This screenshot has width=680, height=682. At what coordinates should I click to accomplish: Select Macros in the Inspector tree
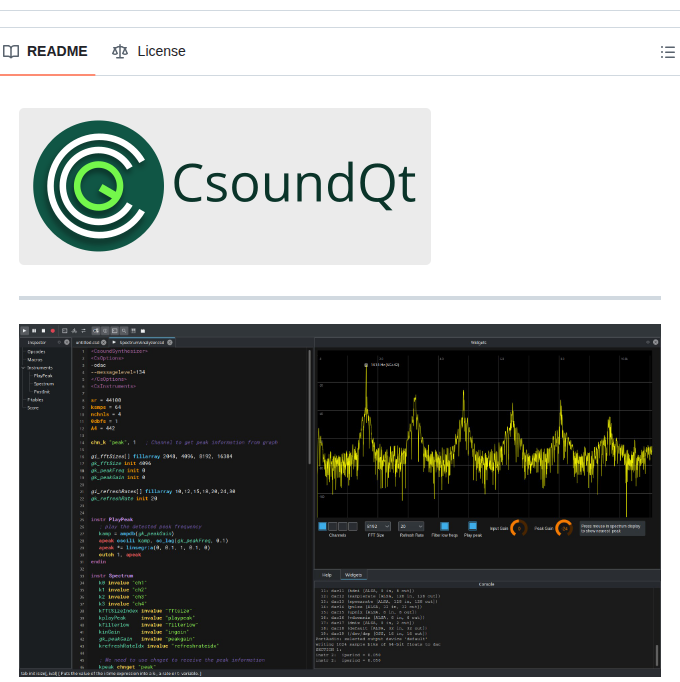[35, 360]
